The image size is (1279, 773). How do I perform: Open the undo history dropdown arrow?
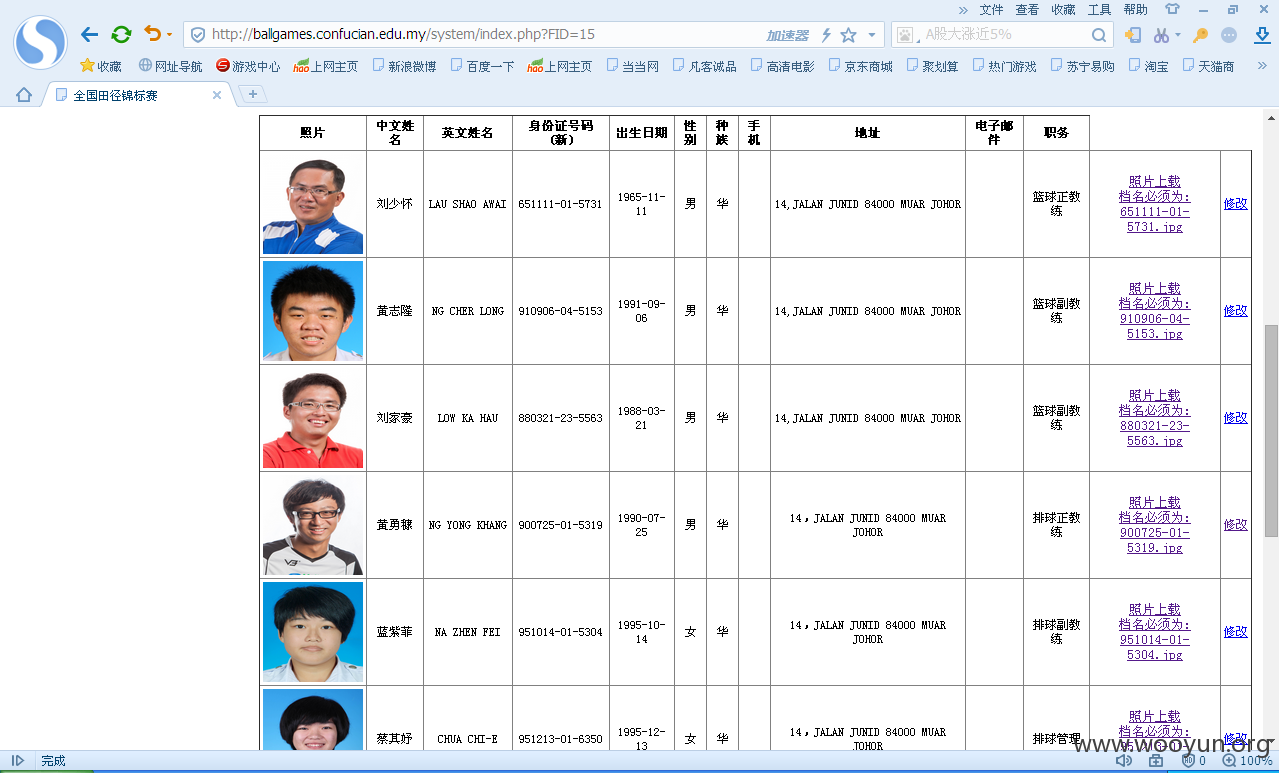[x=169, y=35]
